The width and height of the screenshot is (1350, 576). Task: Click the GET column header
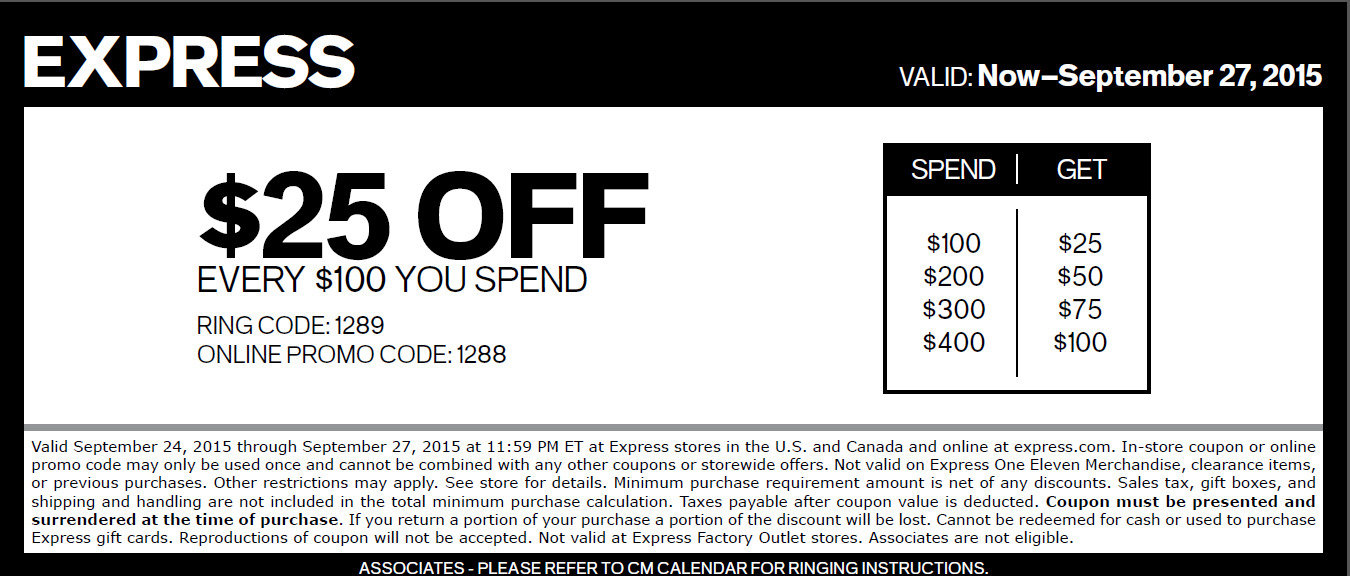[1081, 170]
